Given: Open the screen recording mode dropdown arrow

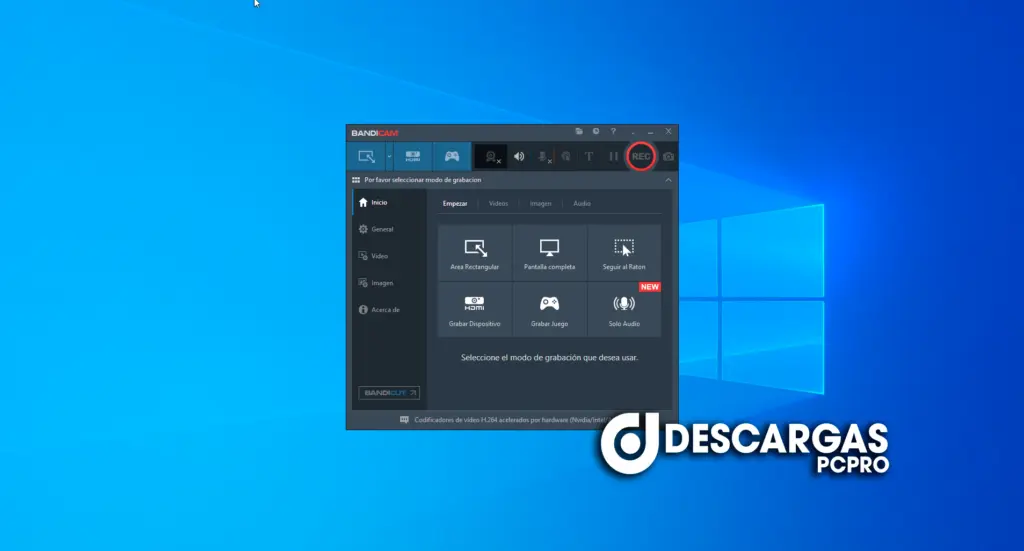Looking at the screenshot, I should [389, 157].
